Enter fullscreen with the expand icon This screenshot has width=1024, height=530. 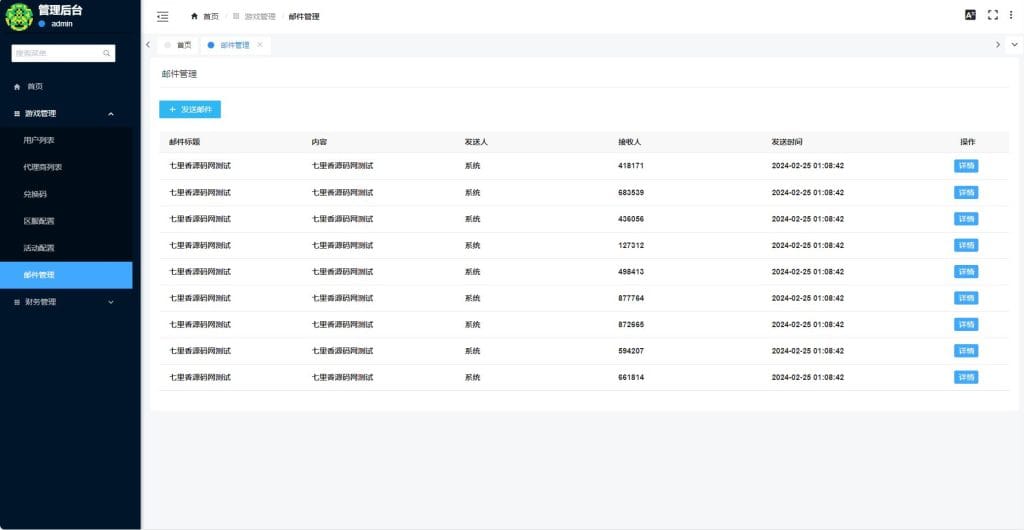(x=993, y=15)
